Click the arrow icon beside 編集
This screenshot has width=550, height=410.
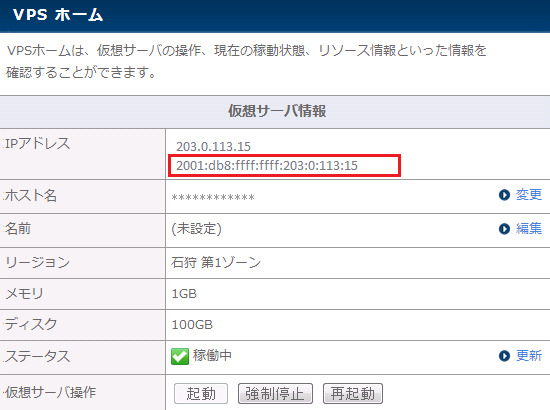point(504,229)
